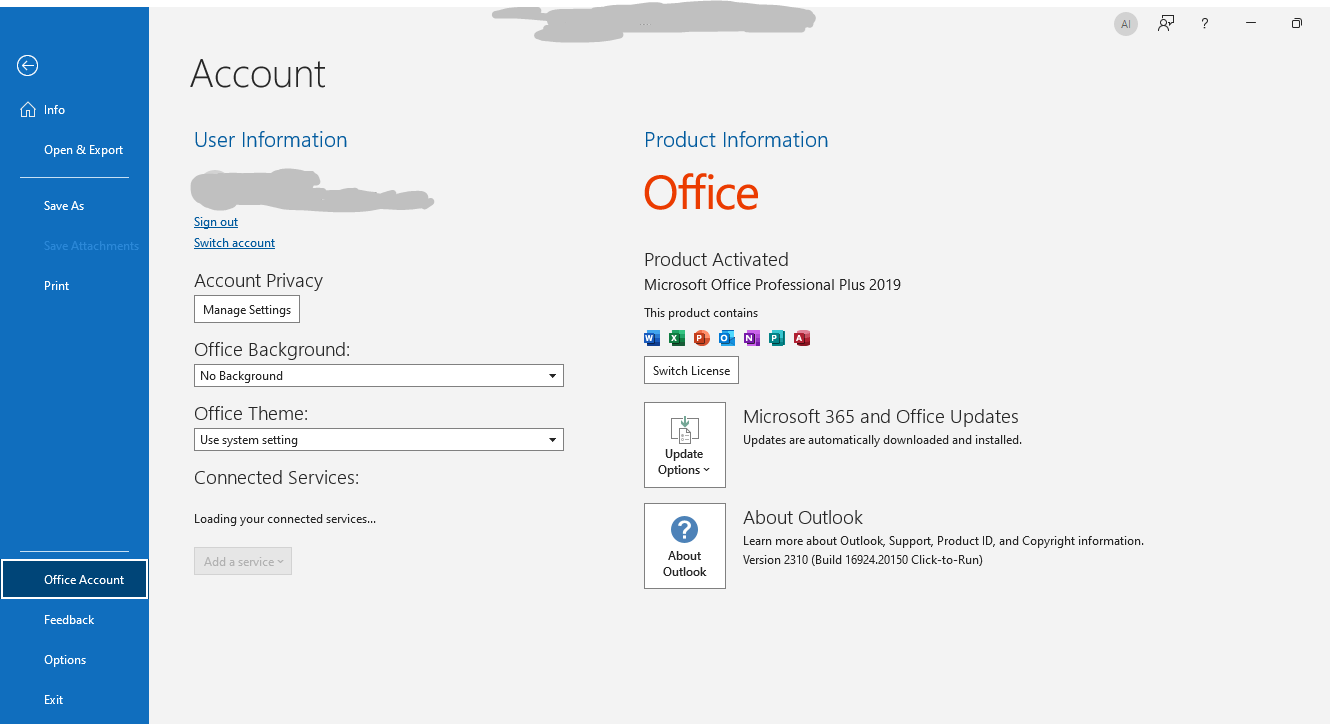Switch to the Print section

(x=56, y=285)
